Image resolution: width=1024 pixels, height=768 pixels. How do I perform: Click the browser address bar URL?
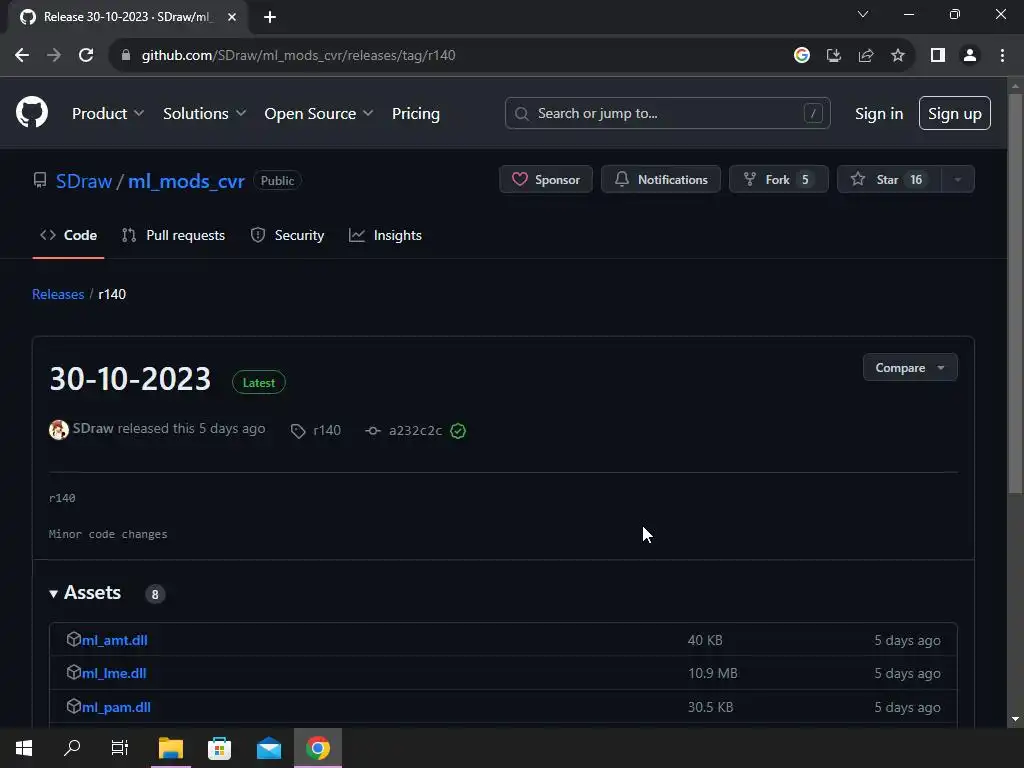tap(298, 56)
